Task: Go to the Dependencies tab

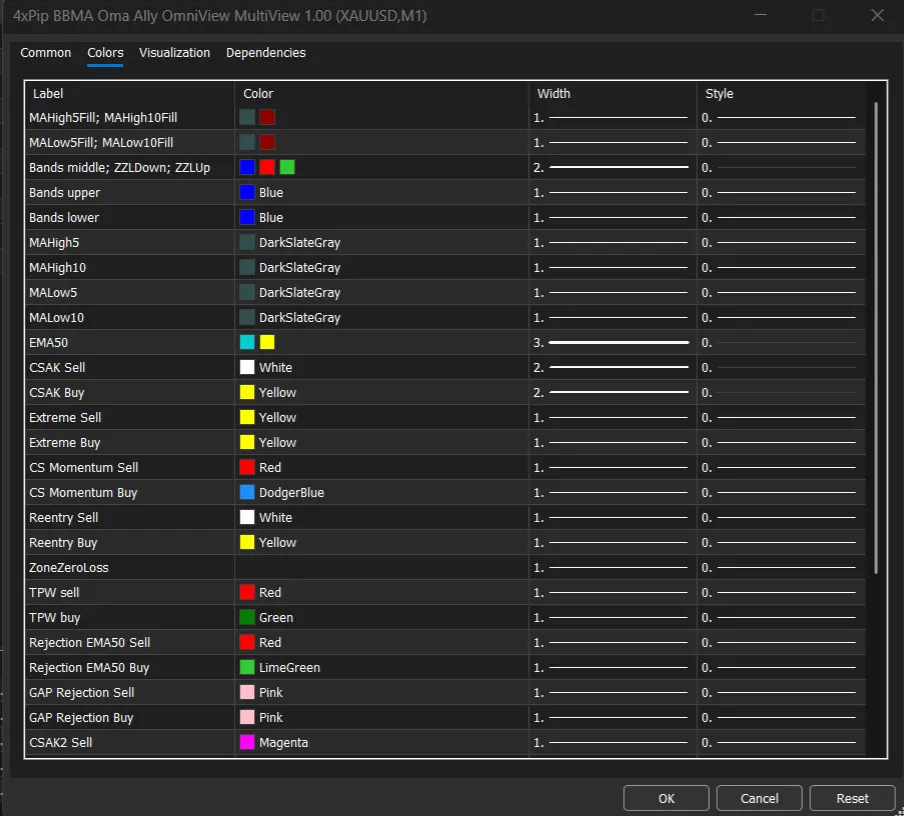Action: tap(266, 53)
